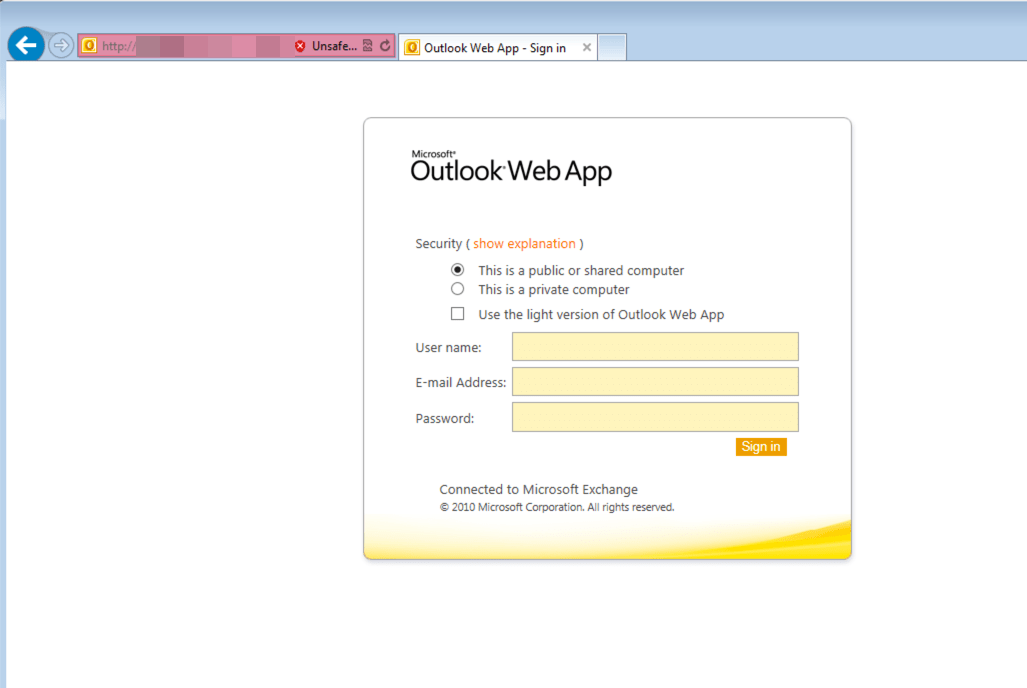Image resolution: width=1027 pixels, height=688 pixels.
Task: Click the 'Outlook Web App' logo heading
Action: (x=511, y=167)
